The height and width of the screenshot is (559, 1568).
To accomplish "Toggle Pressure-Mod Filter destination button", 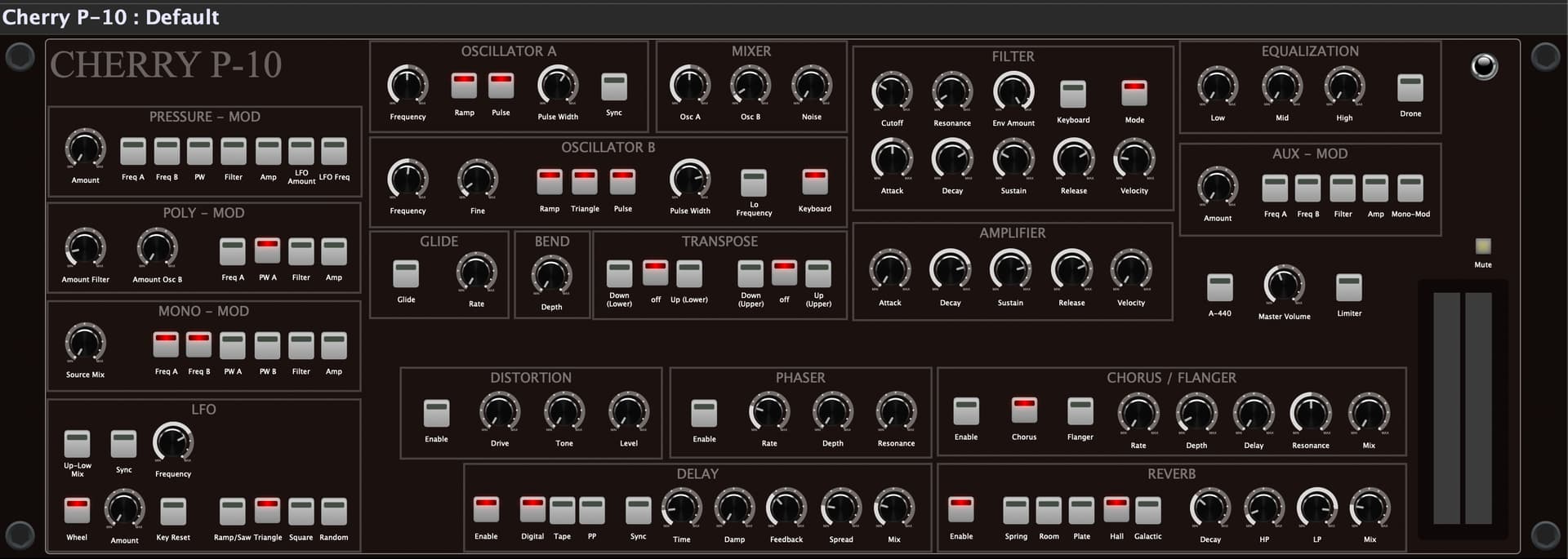I will [x=233, y=152].
